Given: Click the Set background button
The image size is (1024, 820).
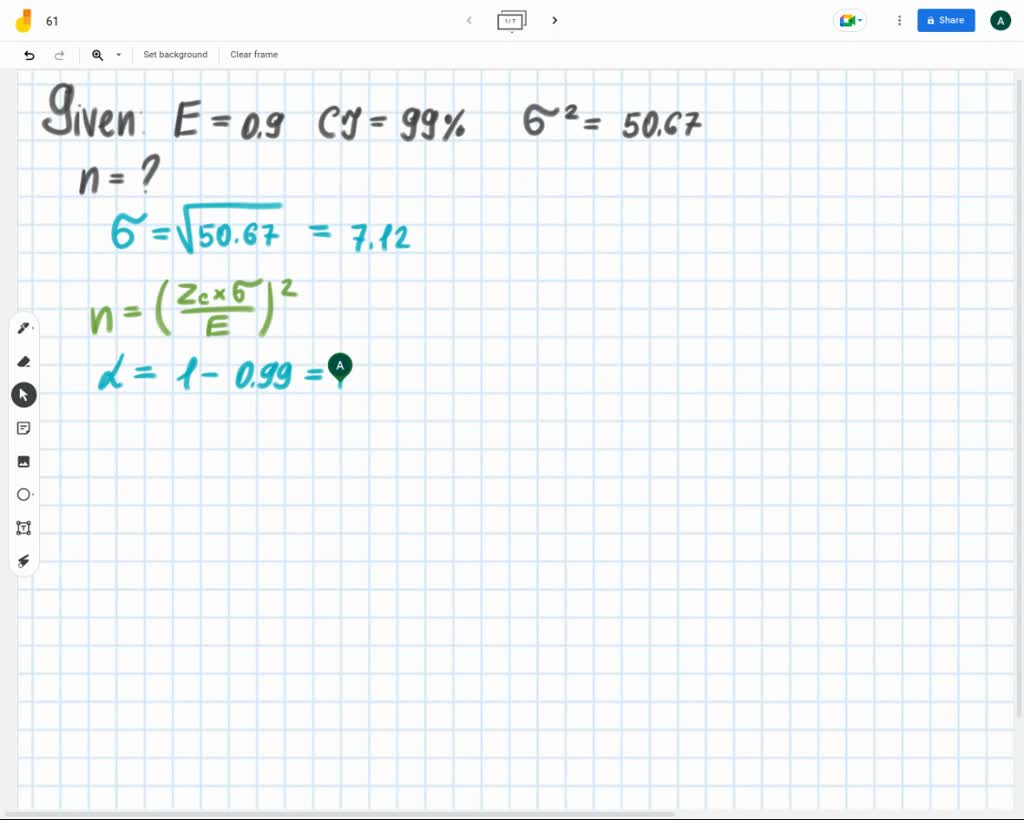Looking at the screenshot, I should pyautogui.click(x=175, y=55).
